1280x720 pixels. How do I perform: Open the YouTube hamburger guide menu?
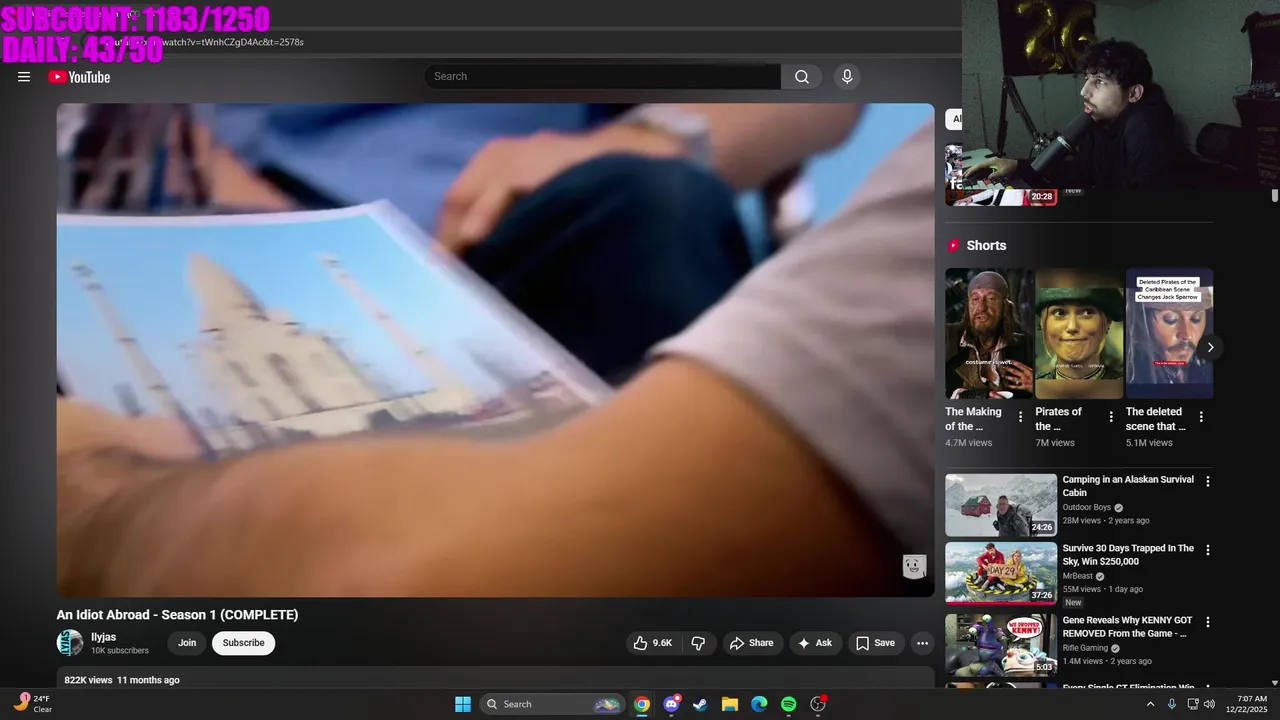point(24,77)
